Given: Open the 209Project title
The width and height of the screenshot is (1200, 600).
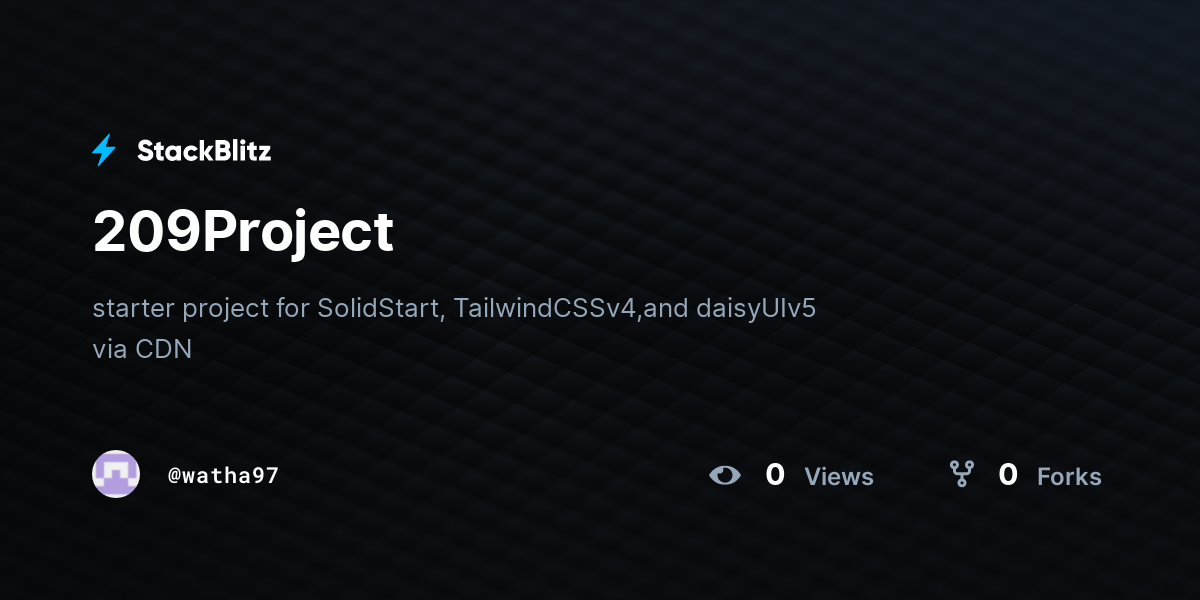Looking at the screenshot, I should [x=243, y=232].
